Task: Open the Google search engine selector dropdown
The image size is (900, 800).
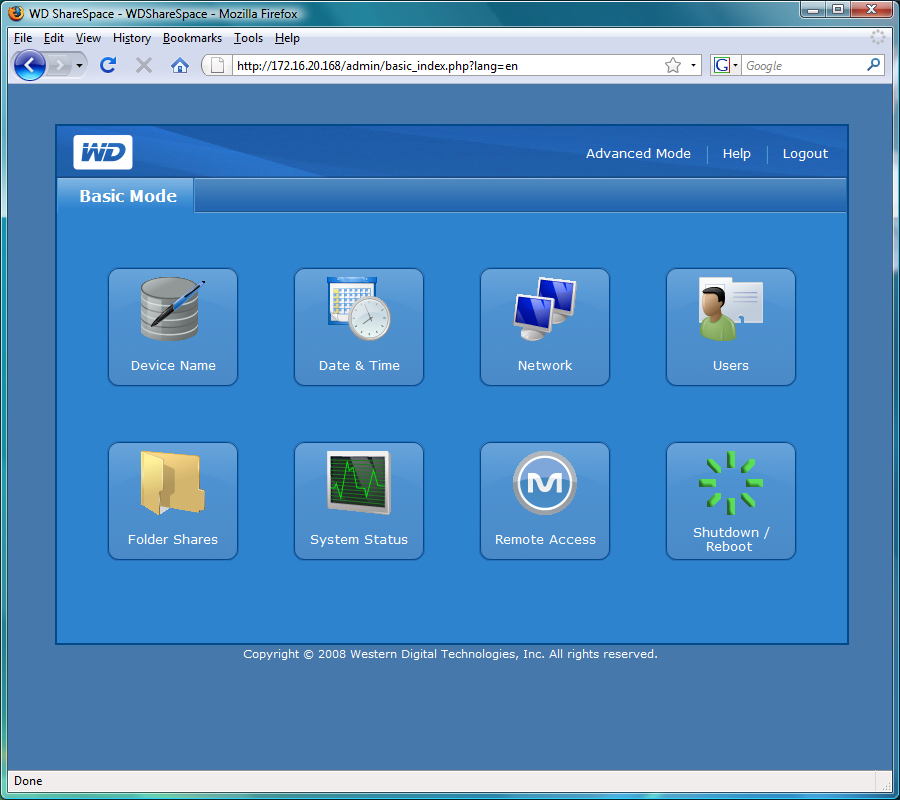Action: [x=726, y=65]
